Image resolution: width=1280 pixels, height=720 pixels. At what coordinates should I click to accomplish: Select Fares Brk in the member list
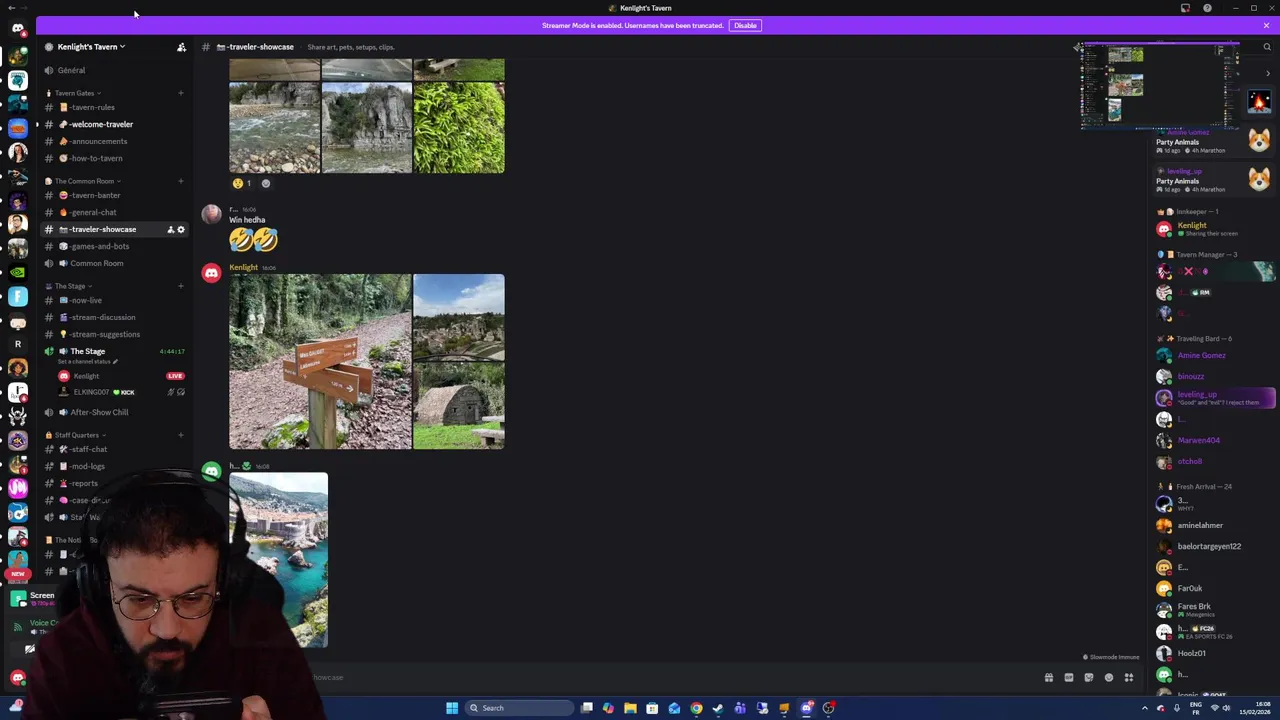[1213, 610]
